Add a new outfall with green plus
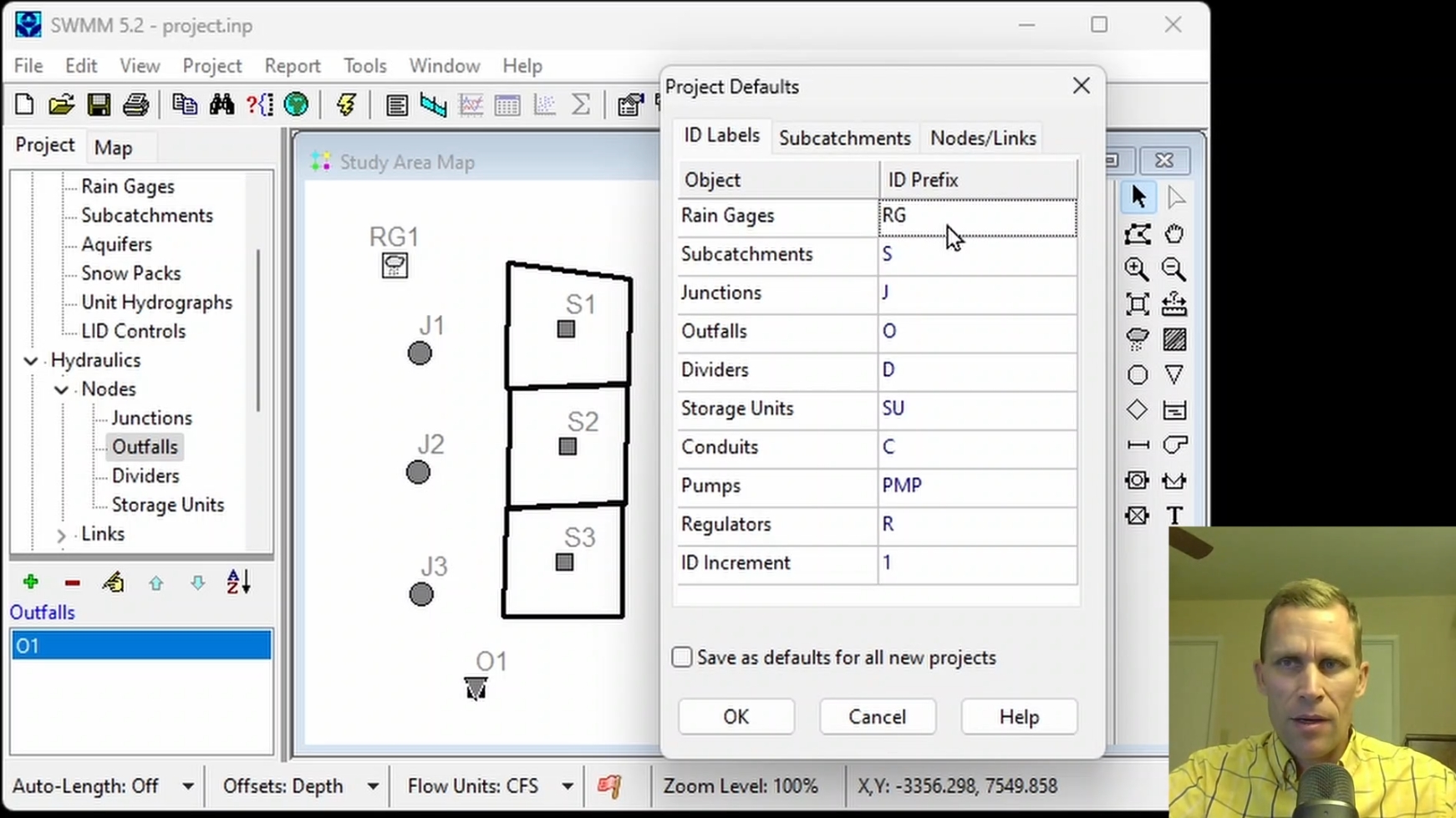The image size is (1456, 818). (x=31, y=582)
